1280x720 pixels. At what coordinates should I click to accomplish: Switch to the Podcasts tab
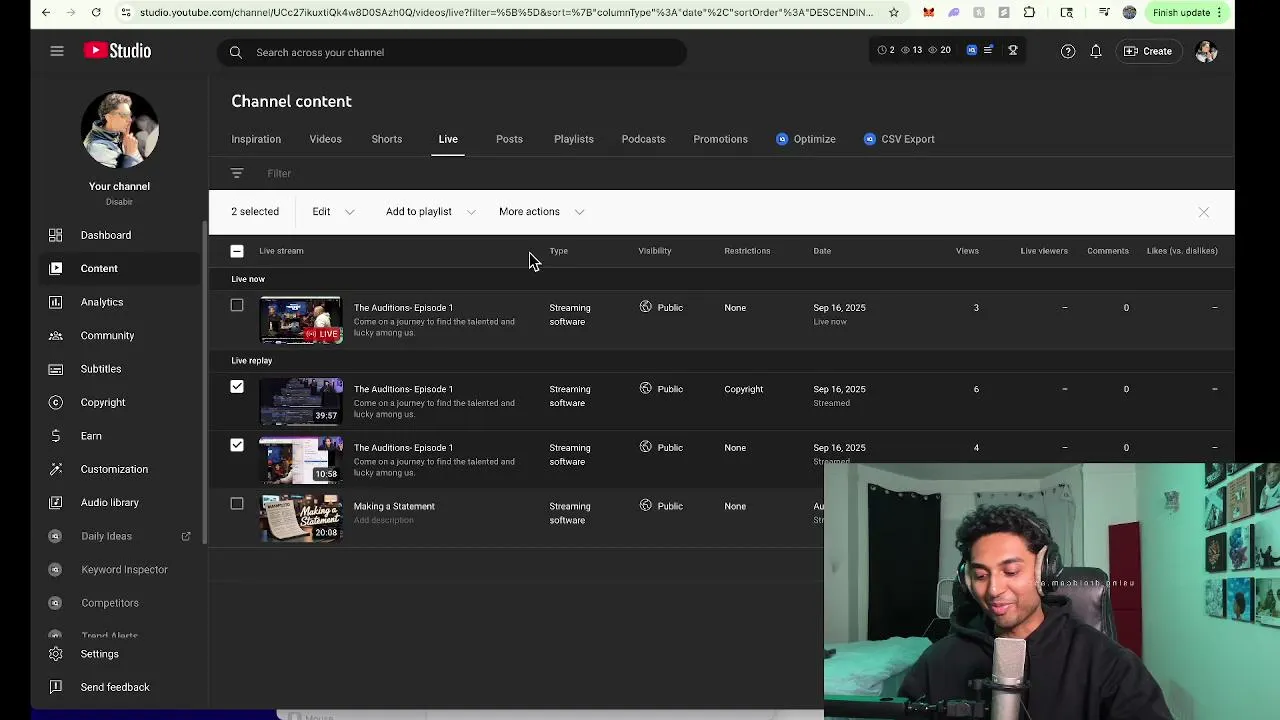click(643, 139)
